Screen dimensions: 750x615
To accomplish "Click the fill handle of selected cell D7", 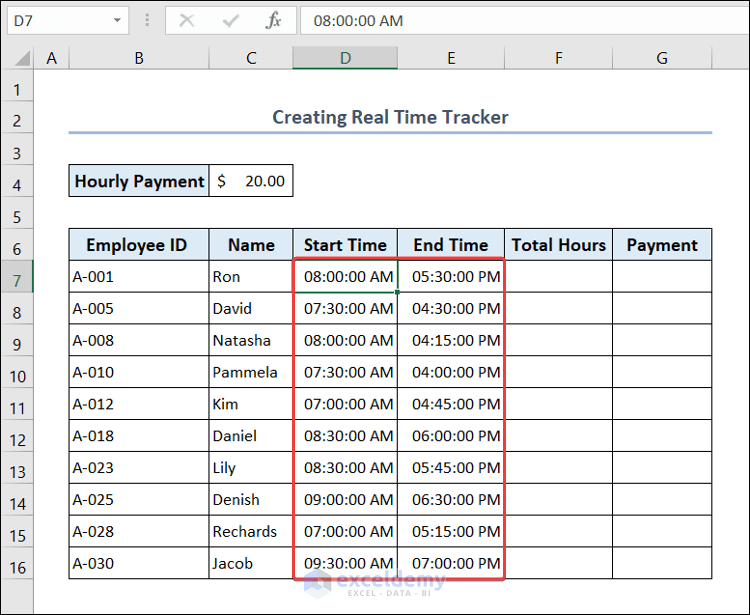I will 397,292.
